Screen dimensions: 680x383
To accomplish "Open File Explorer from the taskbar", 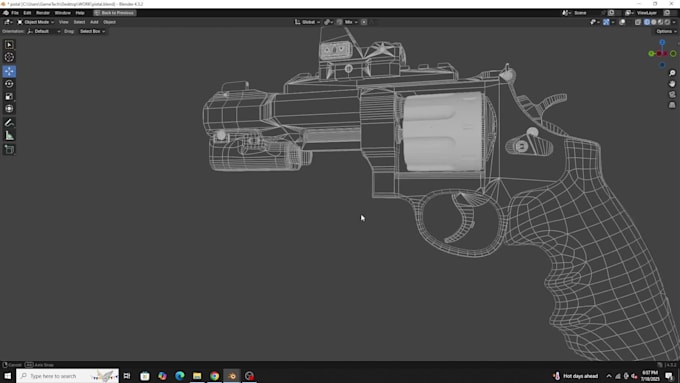I will 197,376.
